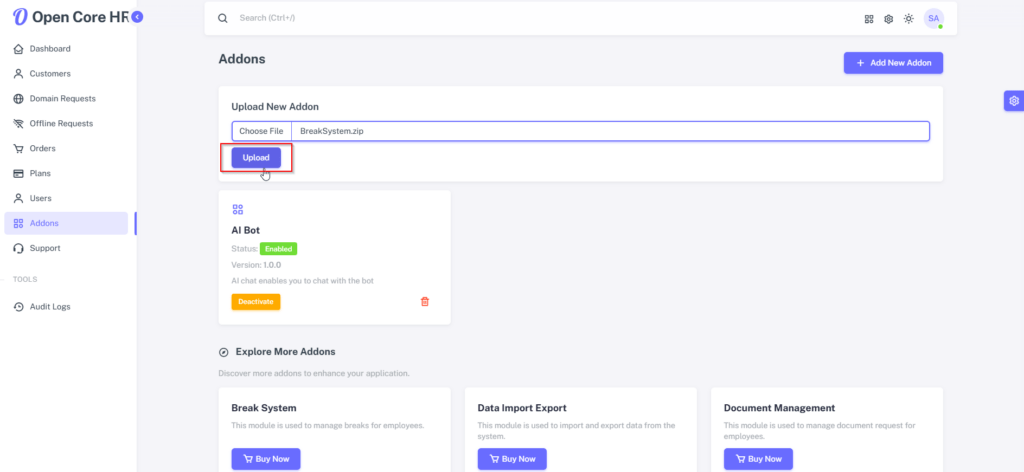Open the SA user avatar menu

934,19
